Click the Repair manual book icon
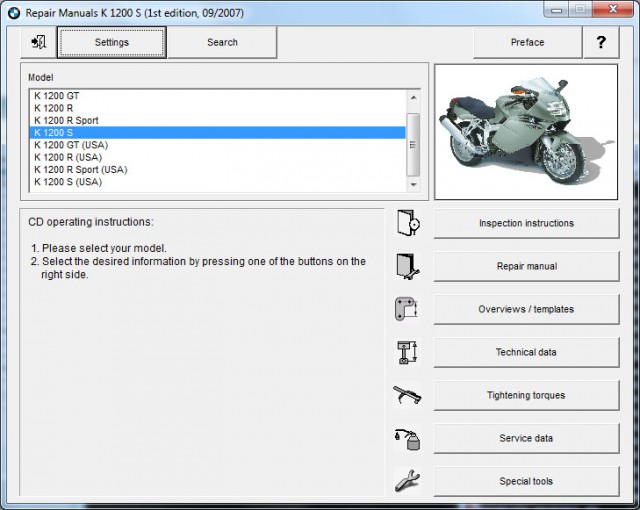Screen dimensions: 640x510 pos(408,266)
